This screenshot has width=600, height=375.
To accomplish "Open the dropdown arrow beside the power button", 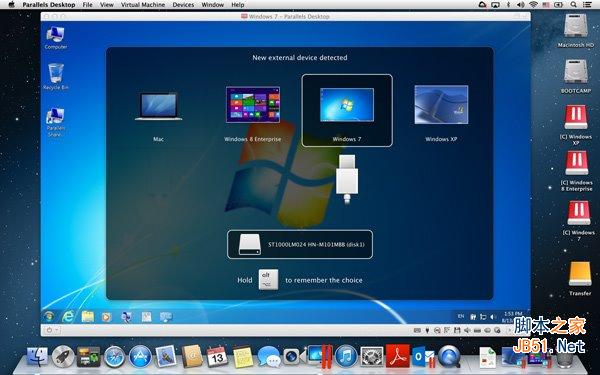I will 56,330.
